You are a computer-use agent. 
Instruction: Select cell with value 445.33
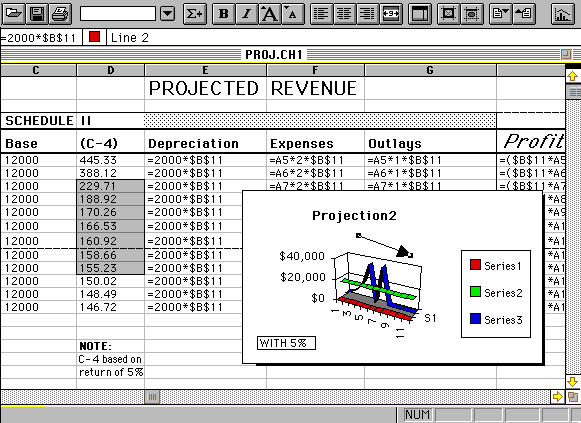pos(110,160)
